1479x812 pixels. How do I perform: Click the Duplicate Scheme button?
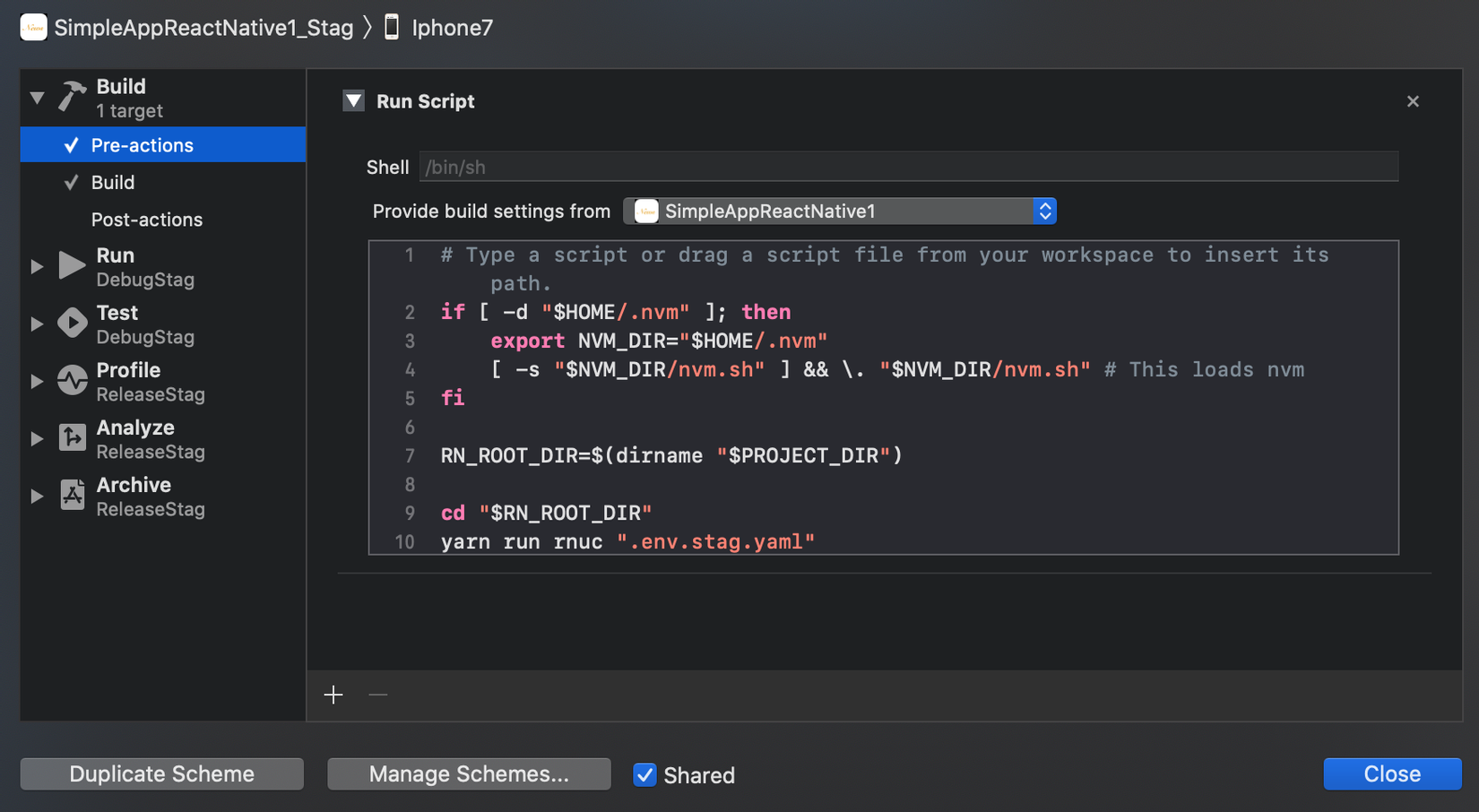[x=162, y=774]
